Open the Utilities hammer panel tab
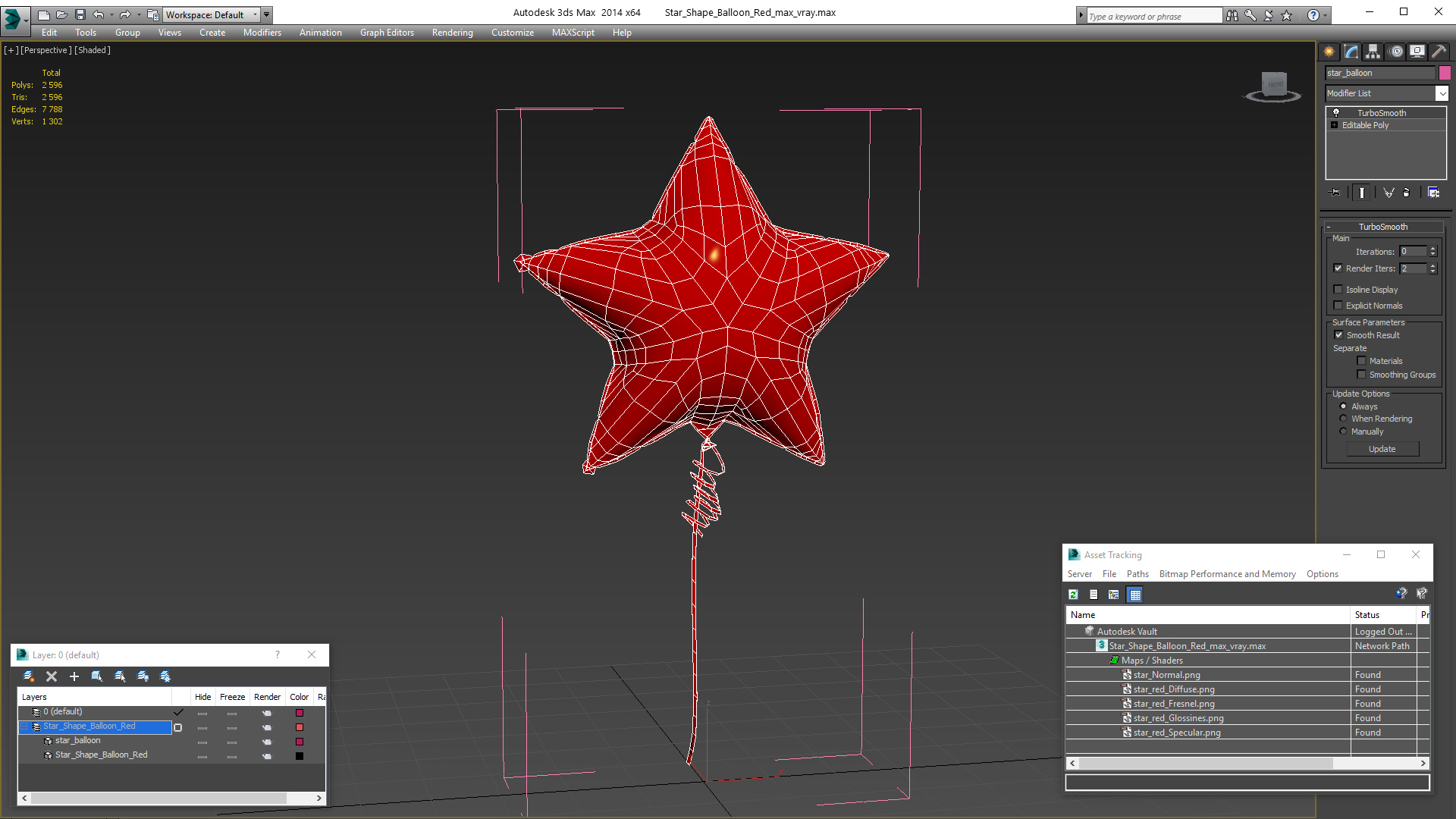 (x=1439, y=52)
